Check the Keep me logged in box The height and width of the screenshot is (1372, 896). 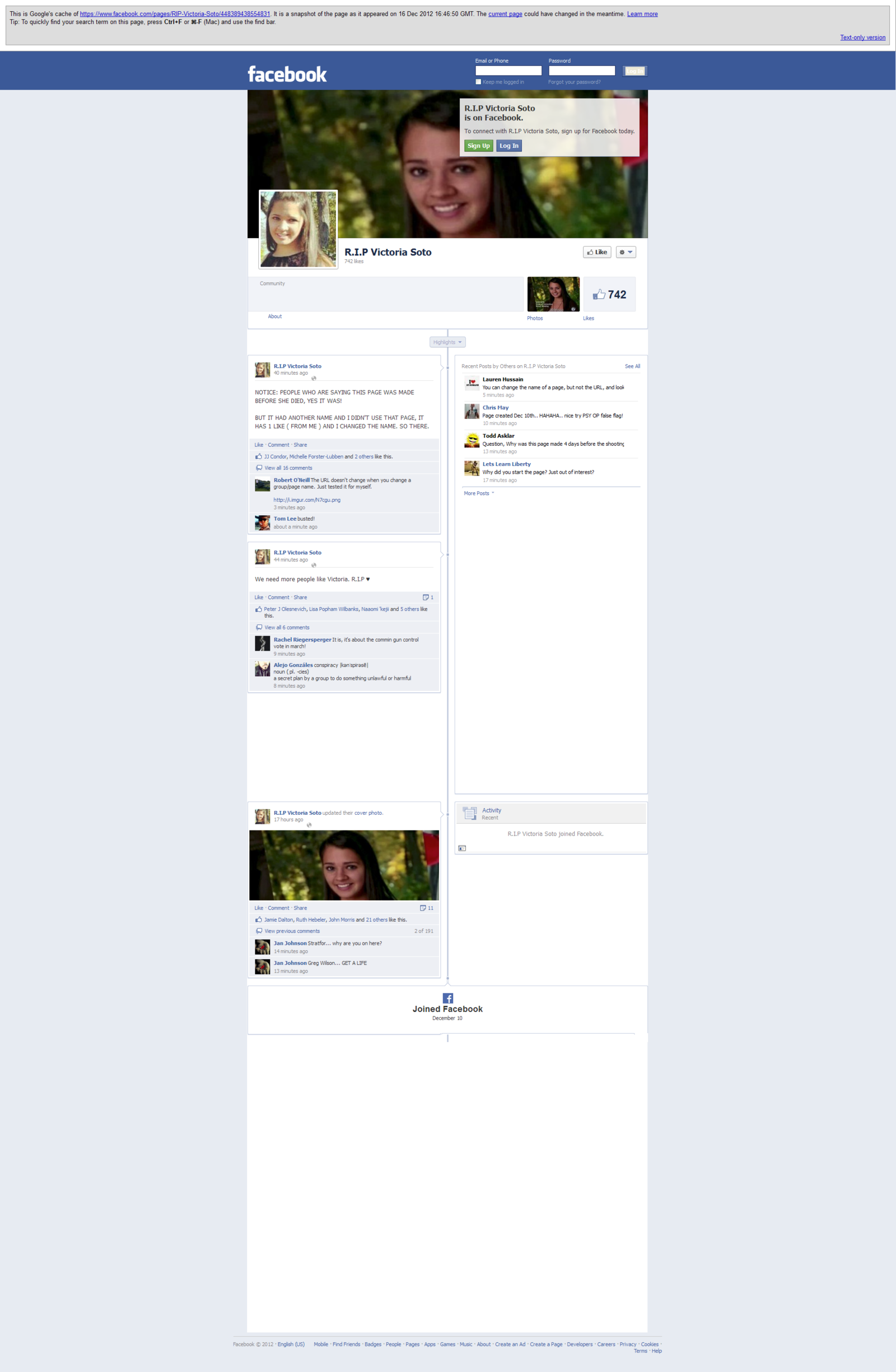click(478, 82)
